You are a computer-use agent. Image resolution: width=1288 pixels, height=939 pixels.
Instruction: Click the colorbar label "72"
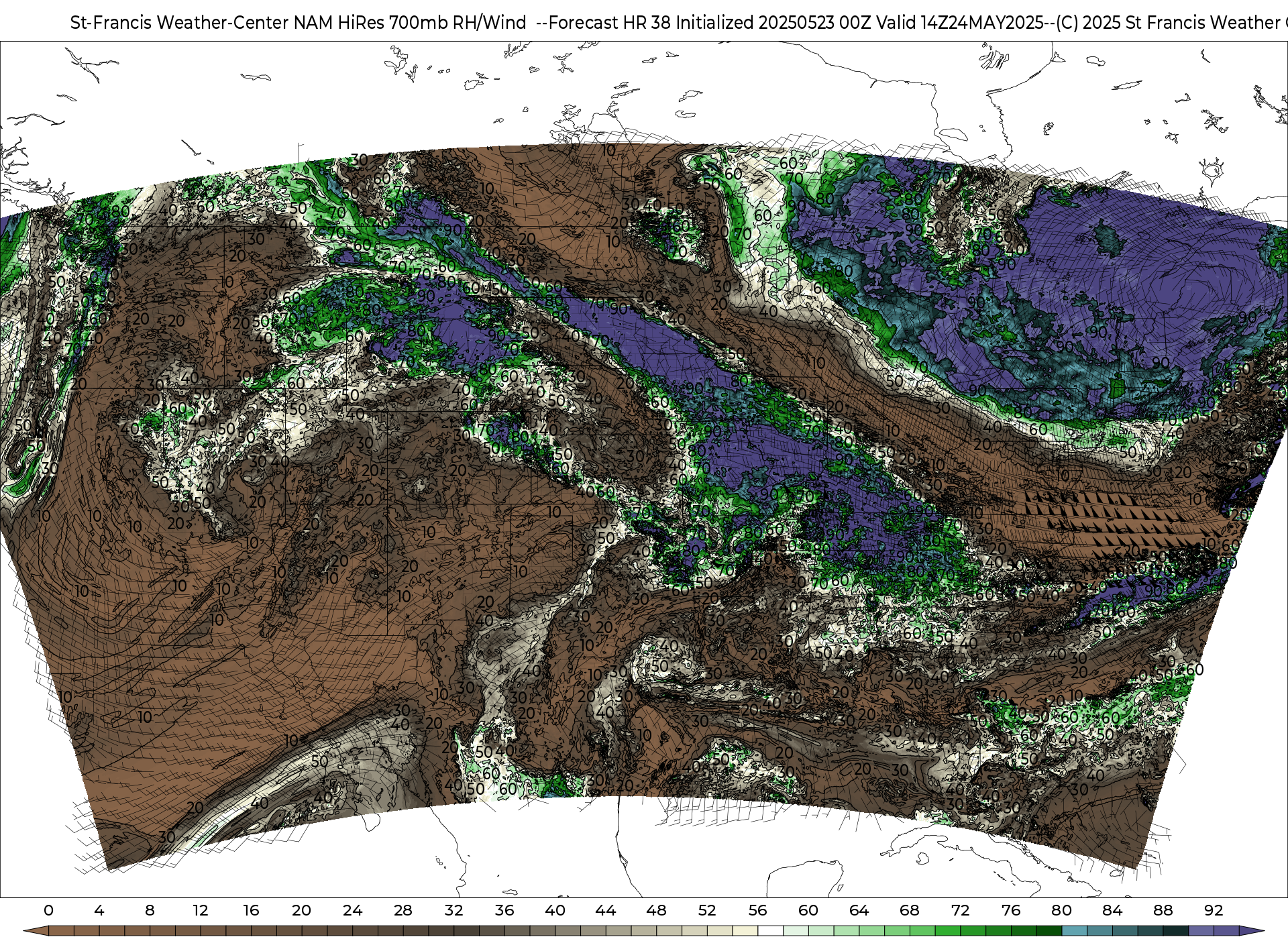coord(960,910)
